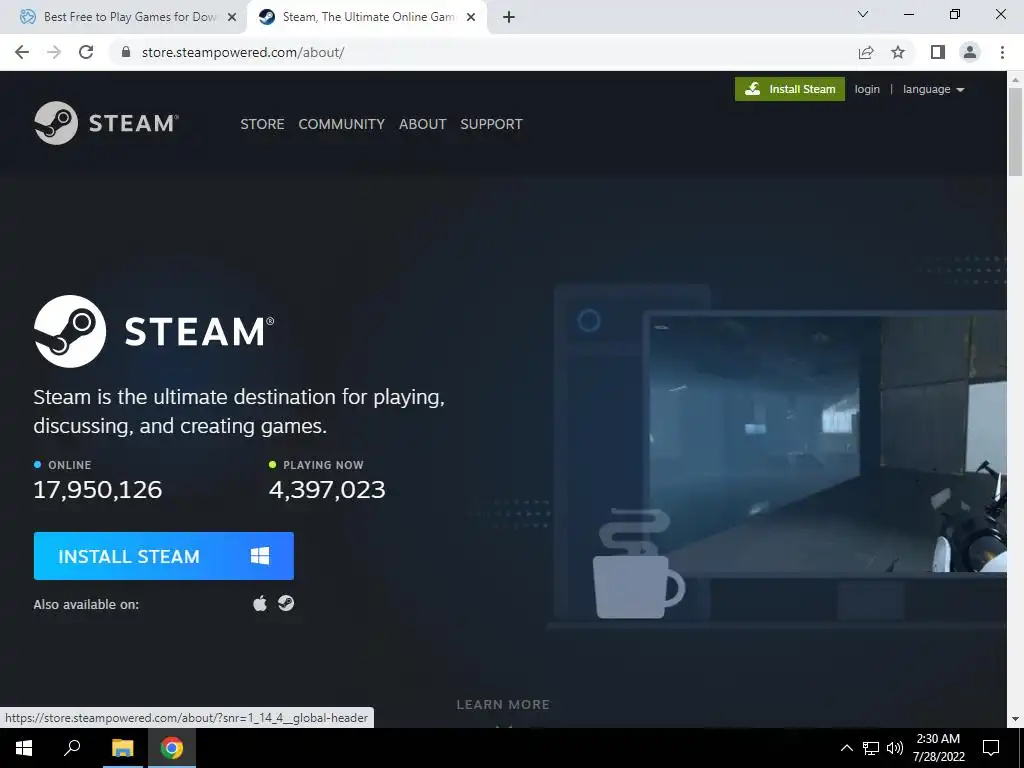Click the scrollbar up arrow
This screenshot has height=768, width=1024.
click(x=1015, y=79)
